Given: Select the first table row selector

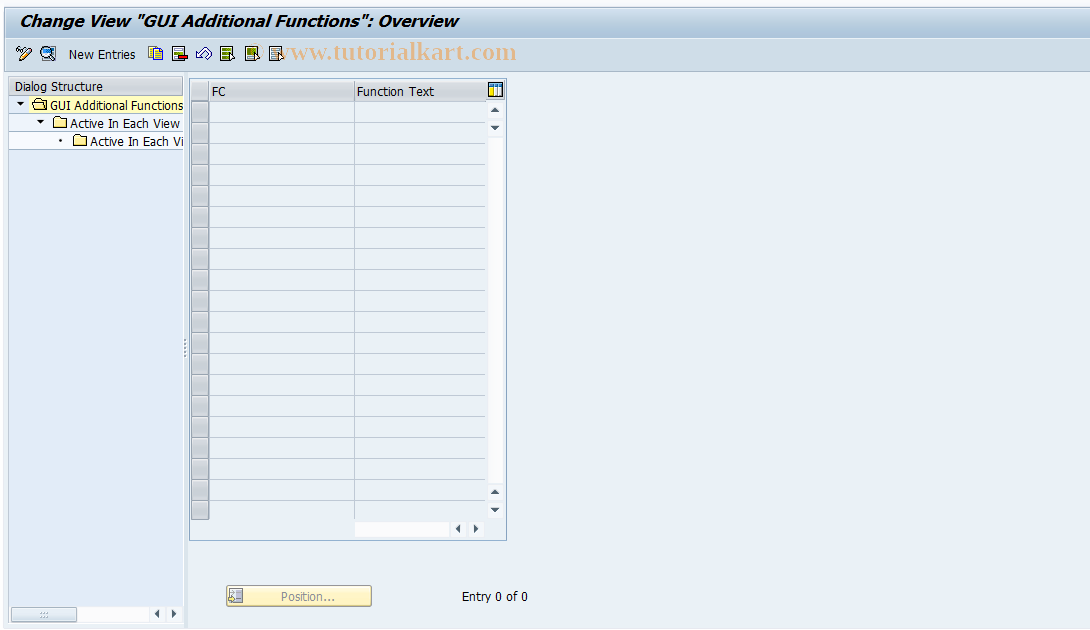Looking at the screenshot, I should pyautogui.click(x=200, y=112).
